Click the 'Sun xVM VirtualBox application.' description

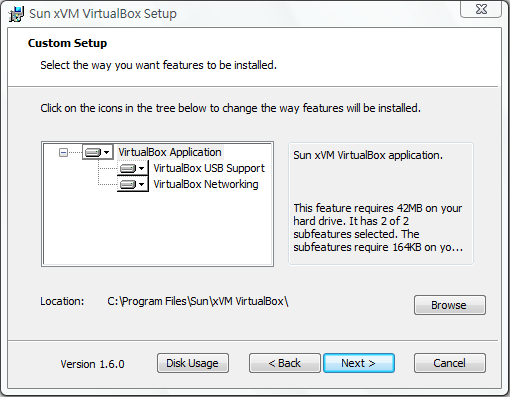[x=368, y=155]
